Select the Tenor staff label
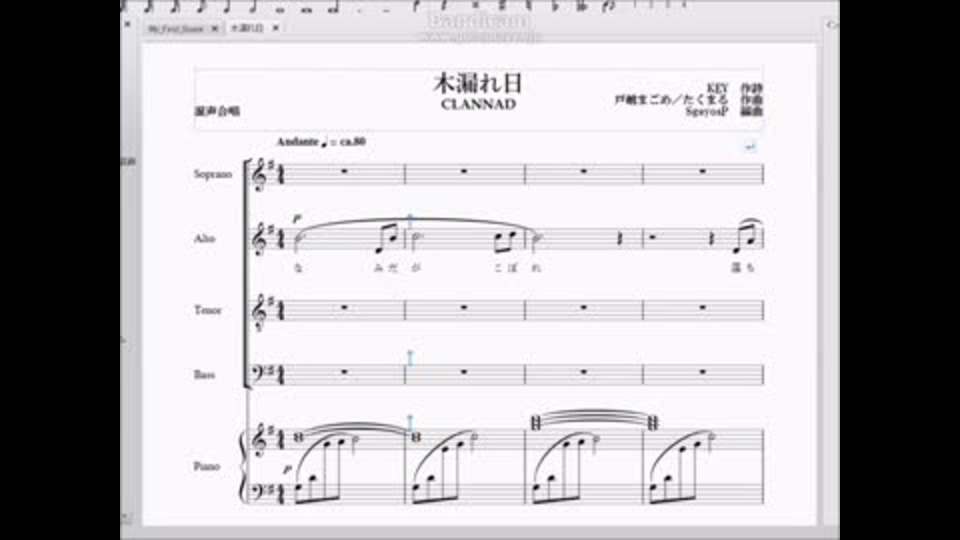This screenshot has width=960, height=540. click(208, 310)
